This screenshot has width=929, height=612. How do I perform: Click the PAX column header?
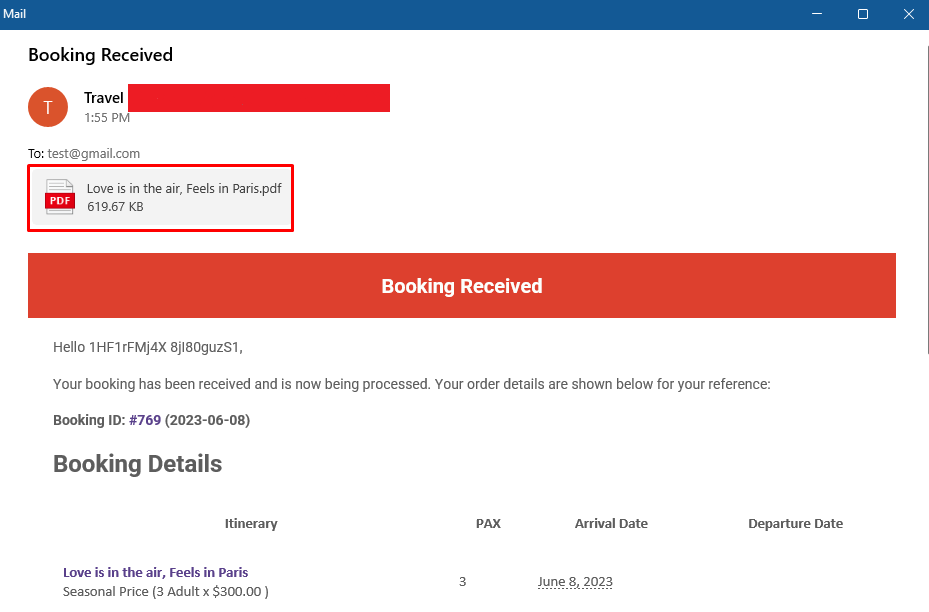[488, 524]
